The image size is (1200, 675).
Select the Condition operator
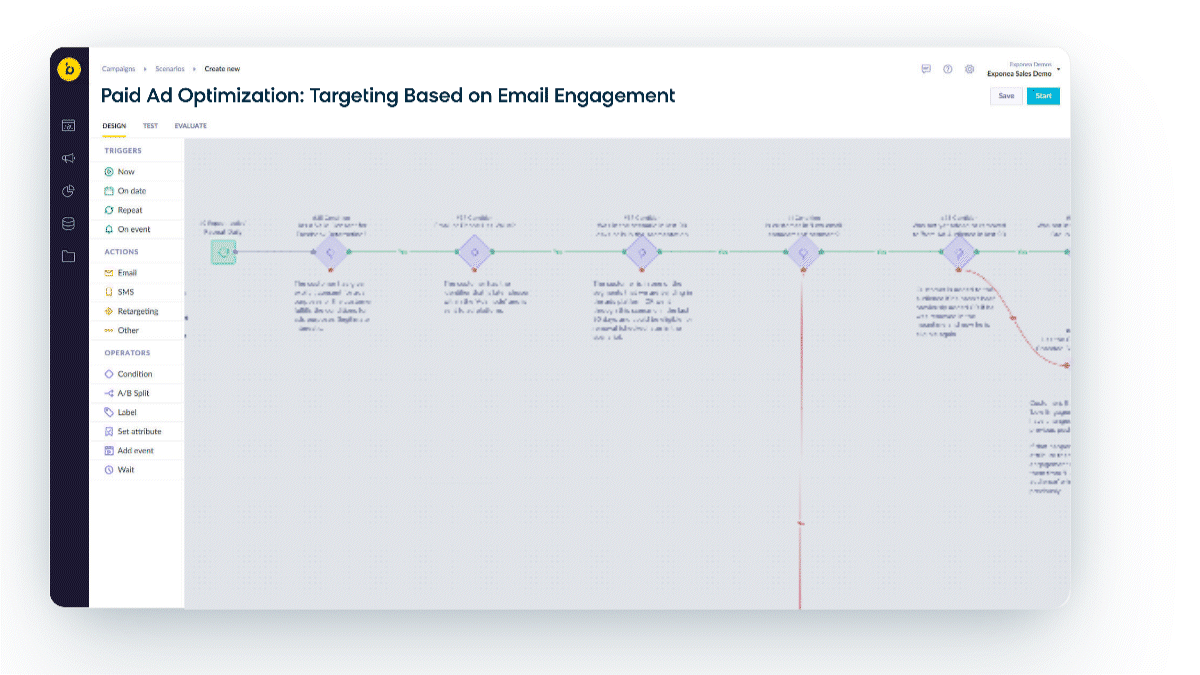(x=136, y=374)
